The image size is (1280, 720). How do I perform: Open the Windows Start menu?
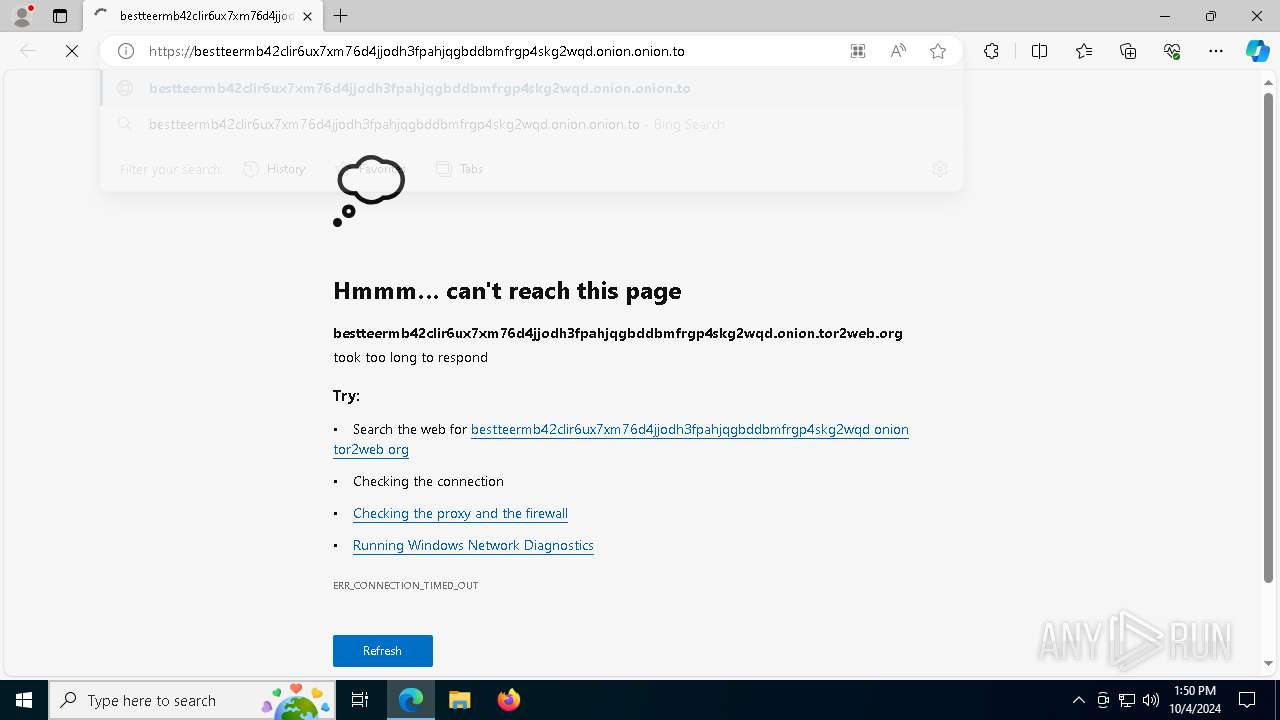pyautogui.click(x=24, y=700)
